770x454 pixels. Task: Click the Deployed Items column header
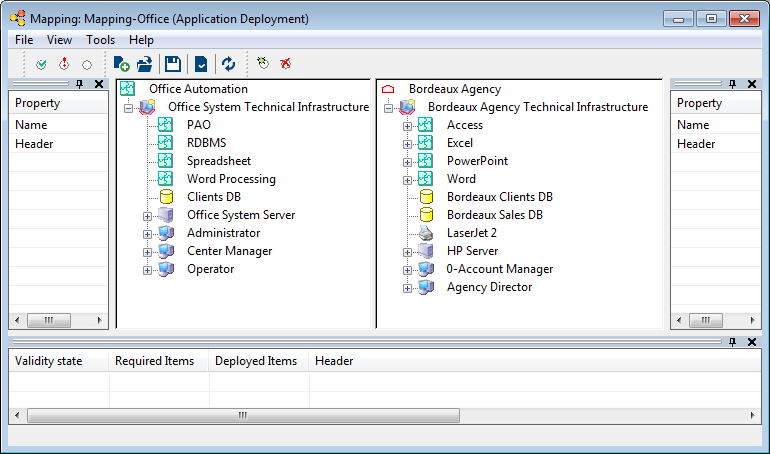point(255,361)
